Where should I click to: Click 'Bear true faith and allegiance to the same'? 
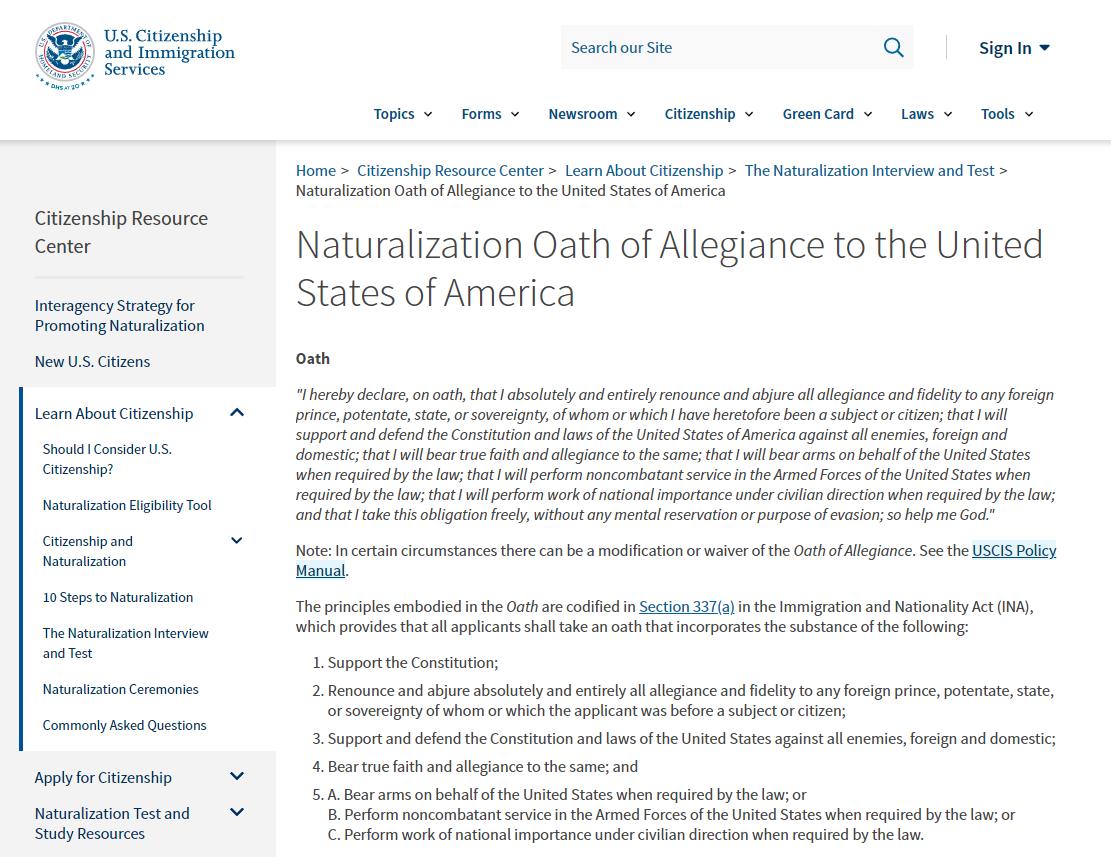tap(468, 767)
